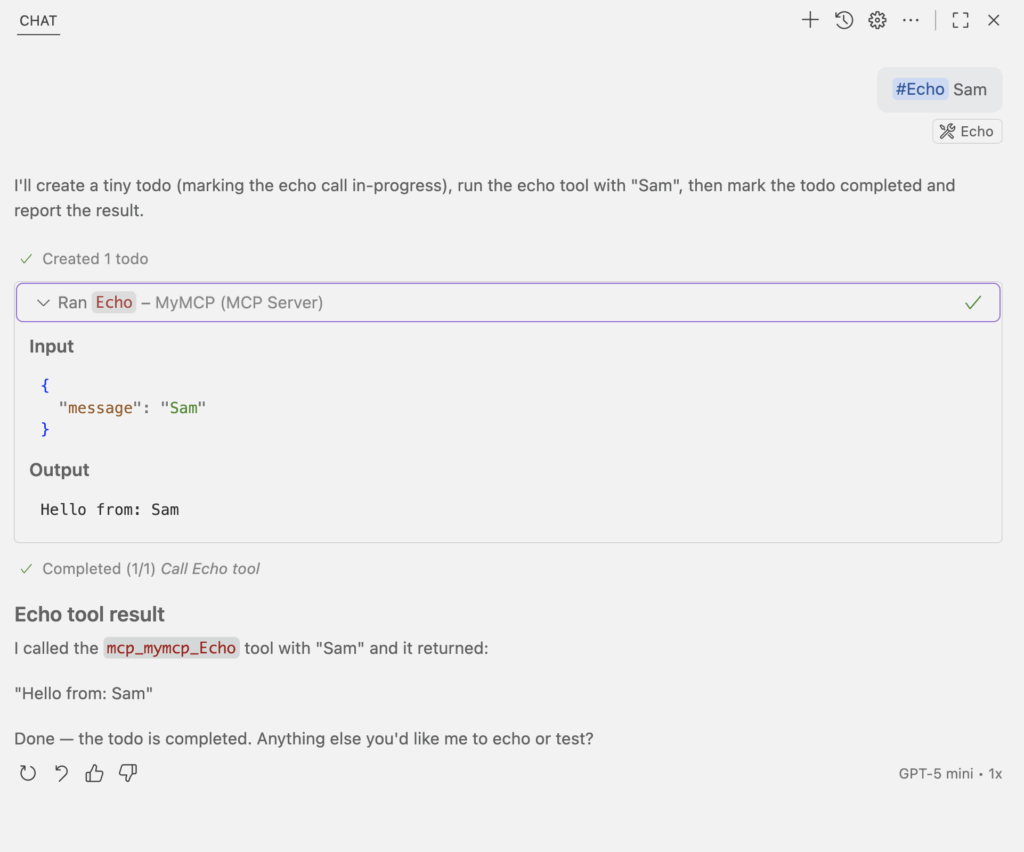Open chat settings gear icon
Image resolution: width=1024 pixels, height=852 pixels.
click(x=877, y=20)
